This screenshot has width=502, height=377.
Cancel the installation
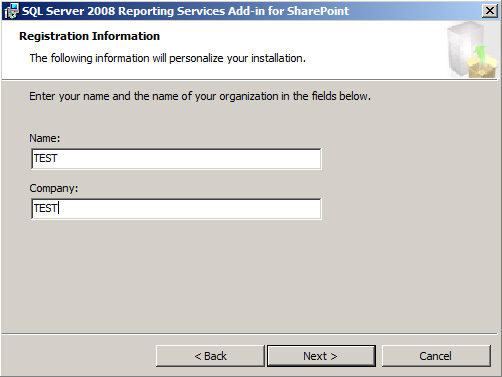tap(436, 356)
